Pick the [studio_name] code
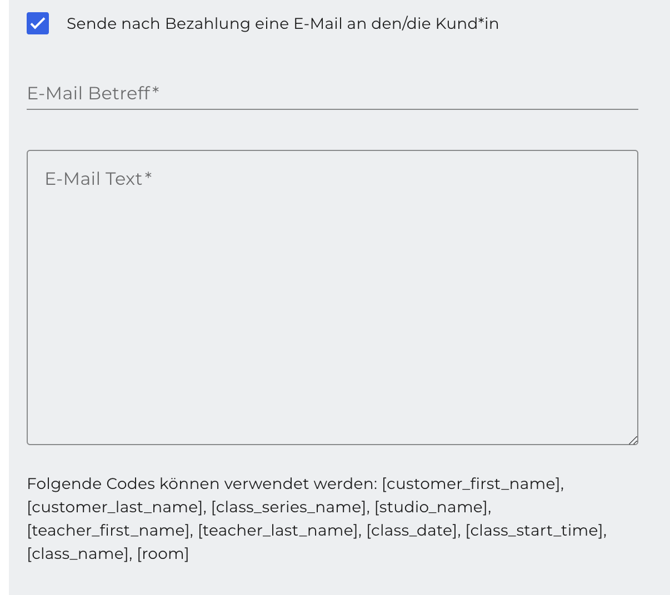The height and width of the screenshot is (595, 670). [x=431, y=507]
